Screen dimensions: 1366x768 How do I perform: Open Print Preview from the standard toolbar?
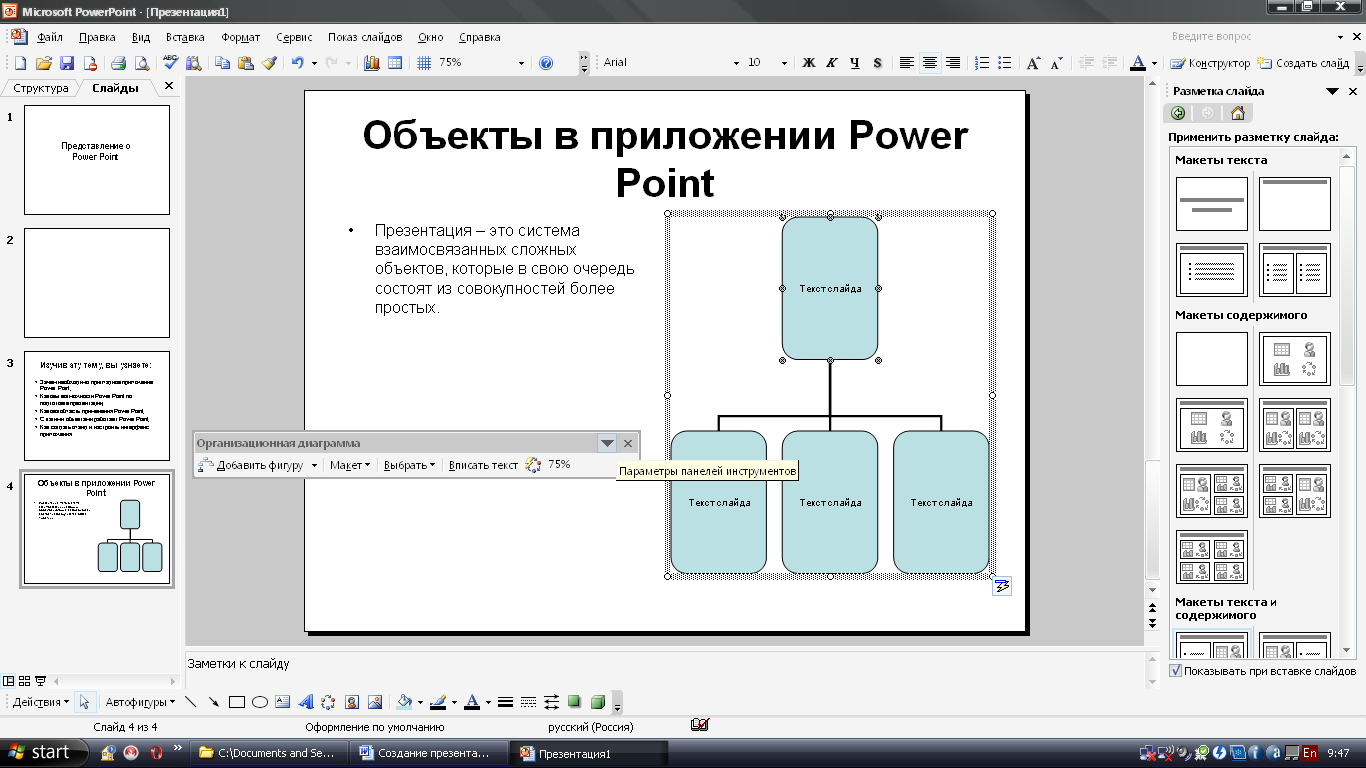[x=141, y=62]
